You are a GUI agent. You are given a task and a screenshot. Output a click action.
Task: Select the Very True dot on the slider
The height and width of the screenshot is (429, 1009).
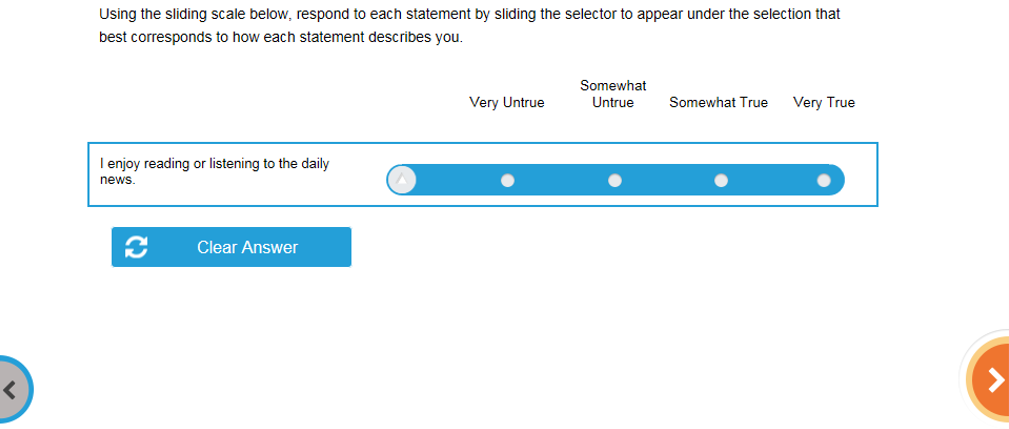[824, 180]
